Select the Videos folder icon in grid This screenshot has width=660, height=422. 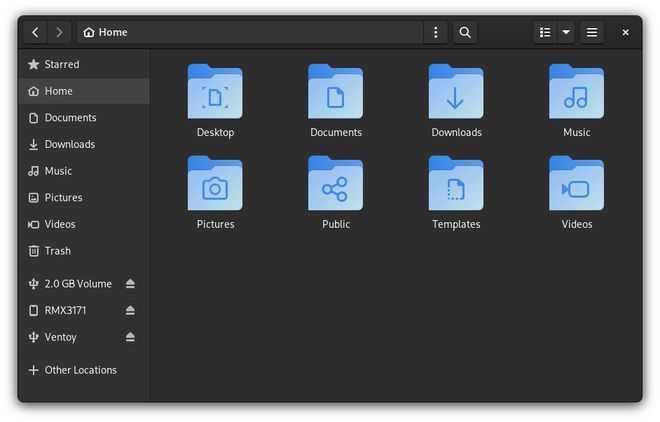tap(576, 183)
